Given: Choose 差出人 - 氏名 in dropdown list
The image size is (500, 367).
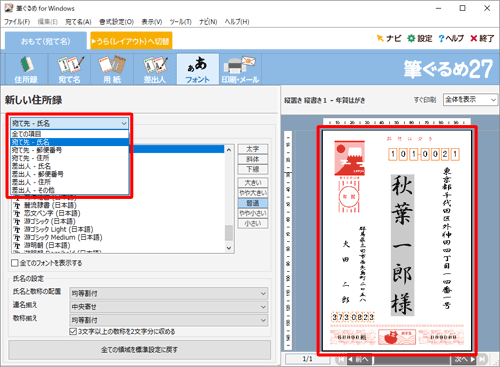Looking at the screenshot, I should click(69, 166).
